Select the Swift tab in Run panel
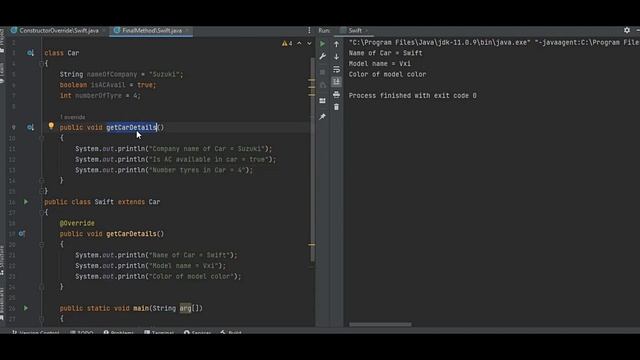Image resolution: width=640 pixels, height=360 pixels. (x=355, y=31)
